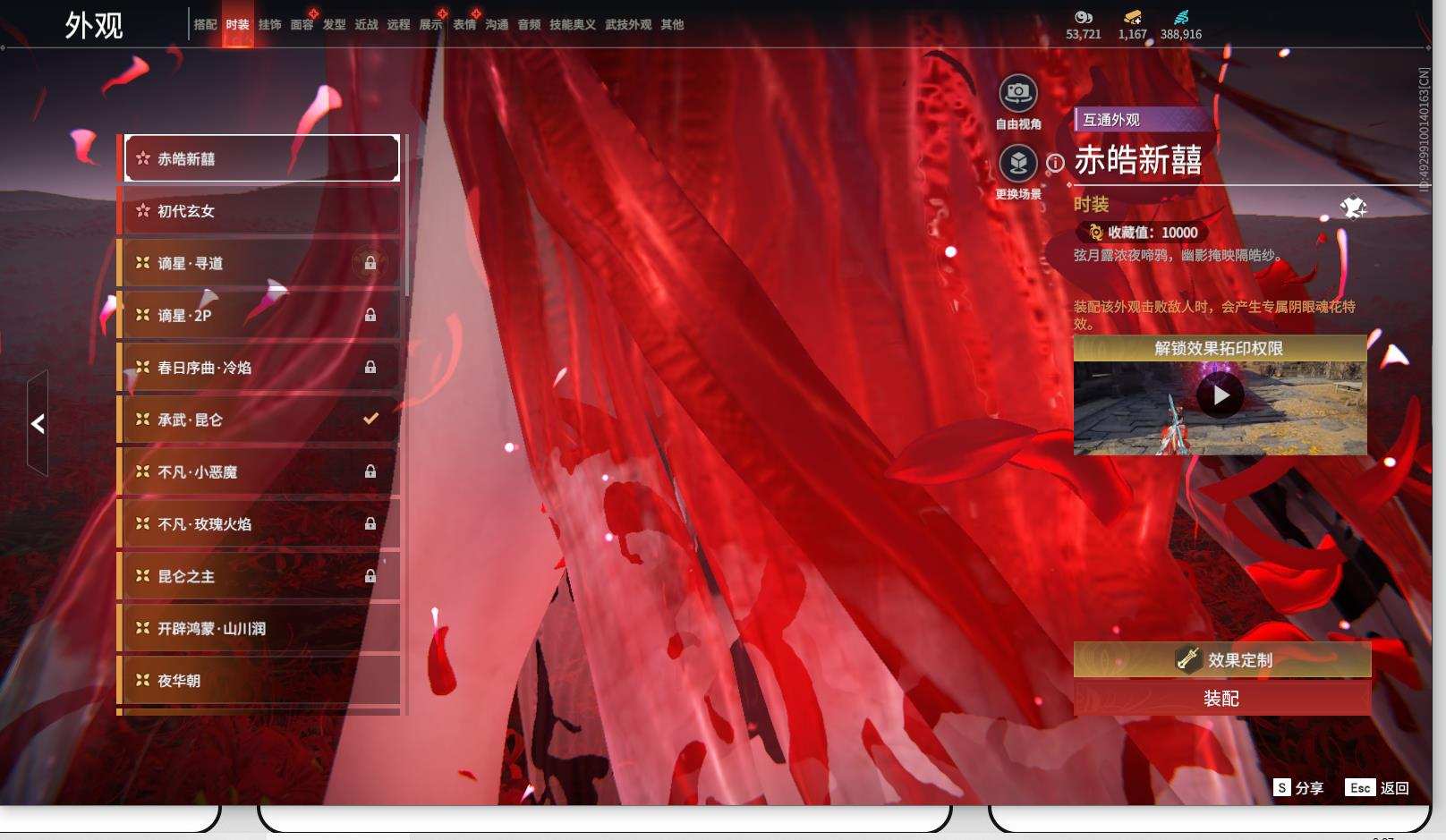Click the star icon beside 赤皓新囍 list entry

[143, 158]
